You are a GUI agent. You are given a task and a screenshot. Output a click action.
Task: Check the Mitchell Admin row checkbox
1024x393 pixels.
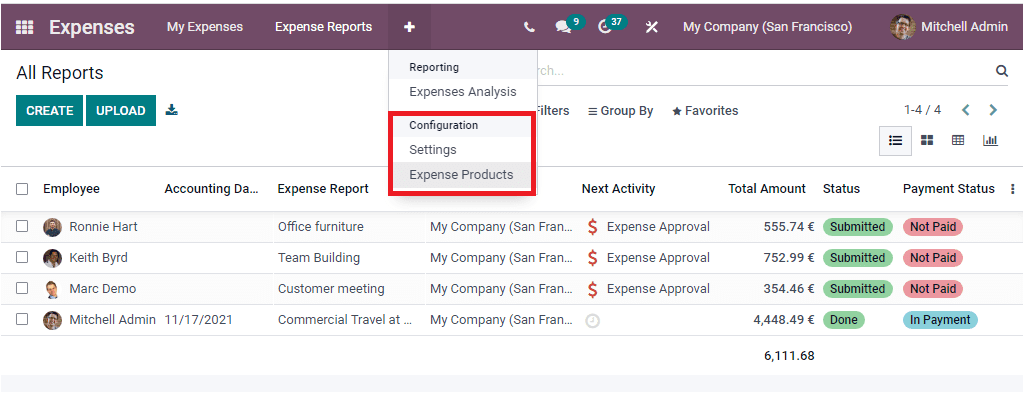click(22, 319)
